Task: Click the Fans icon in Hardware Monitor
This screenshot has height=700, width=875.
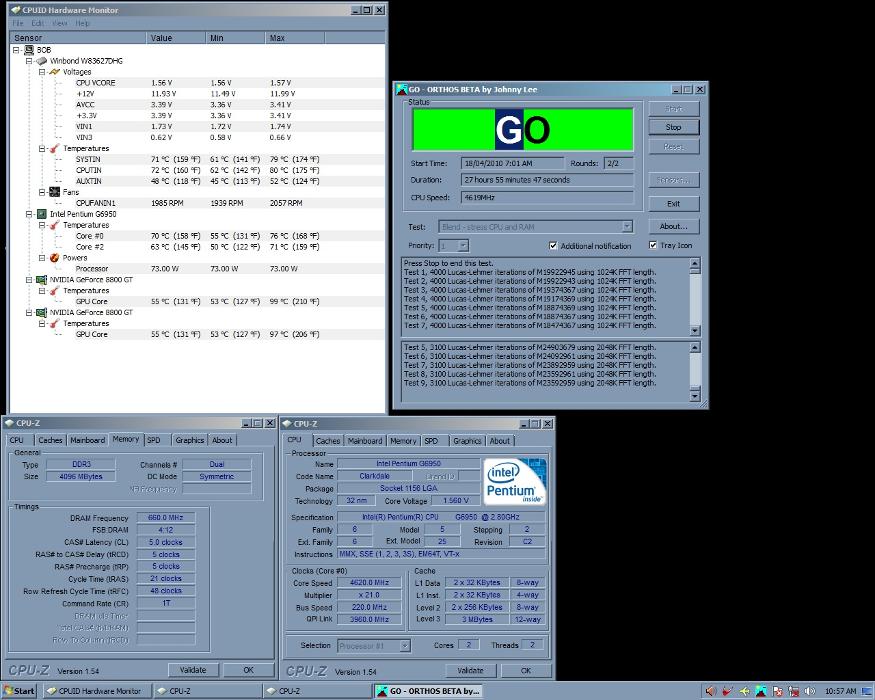Action: point(55,192)
